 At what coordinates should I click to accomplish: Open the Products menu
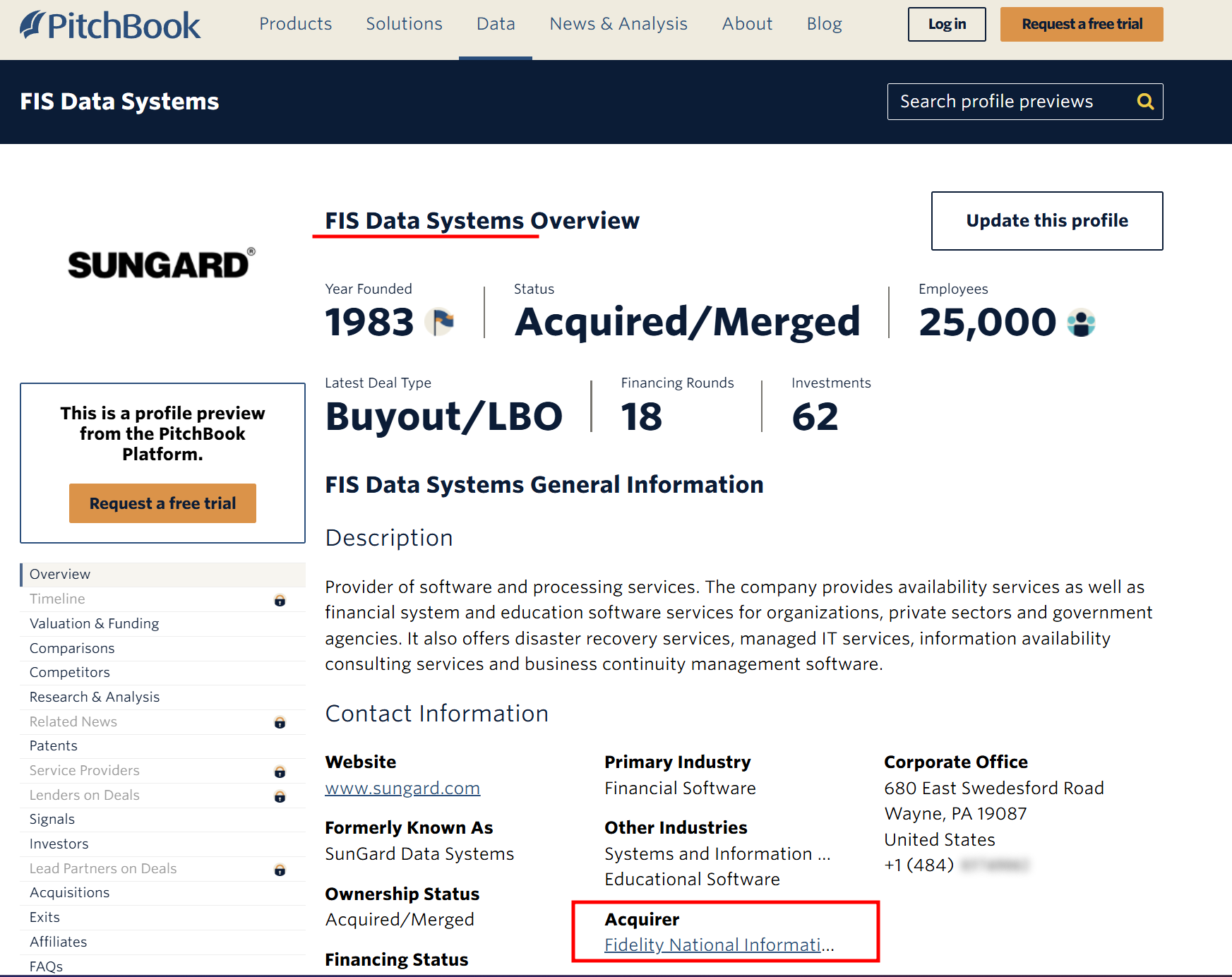(295, 24)
